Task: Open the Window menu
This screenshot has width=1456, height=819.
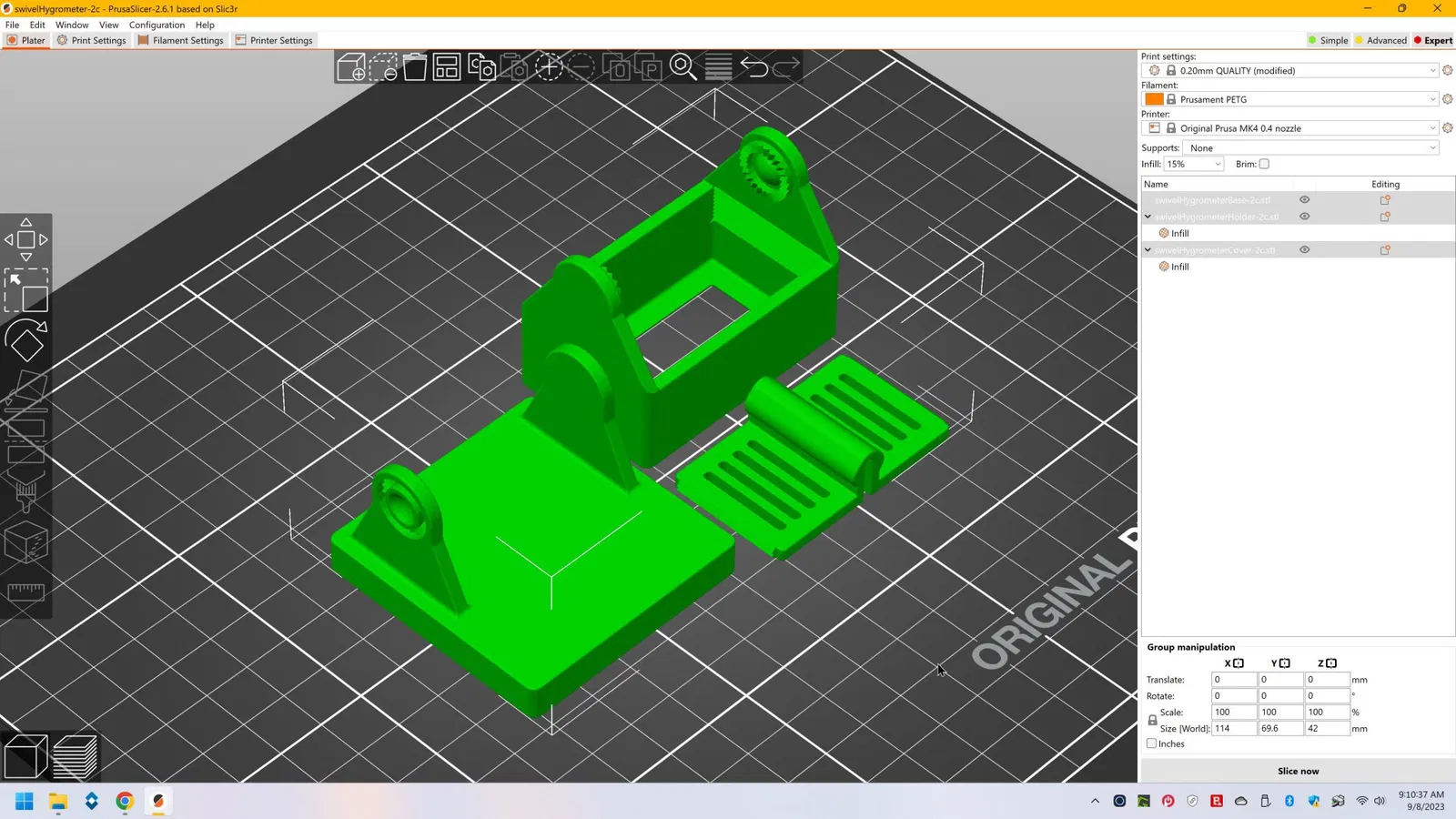Action: pos(72,25)
